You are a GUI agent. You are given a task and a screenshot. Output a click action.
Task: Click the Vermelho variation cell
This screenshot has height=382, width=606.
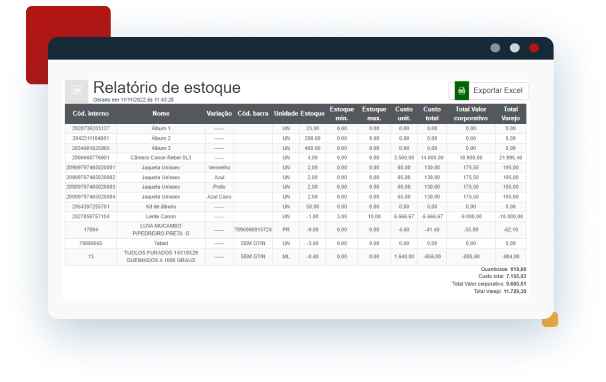[x=219, y=167]
